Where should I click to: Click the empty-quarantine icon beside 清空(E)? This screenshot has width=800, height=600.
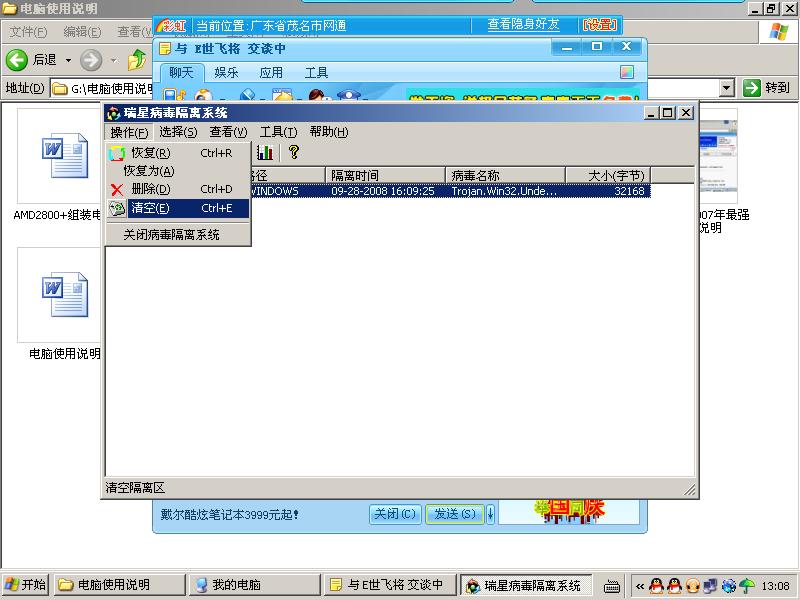[x=117, y=208]
